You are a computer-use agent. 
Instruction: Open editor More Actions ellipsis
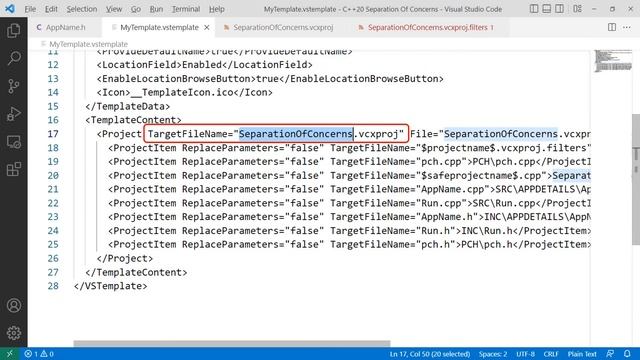pos(627,27)
